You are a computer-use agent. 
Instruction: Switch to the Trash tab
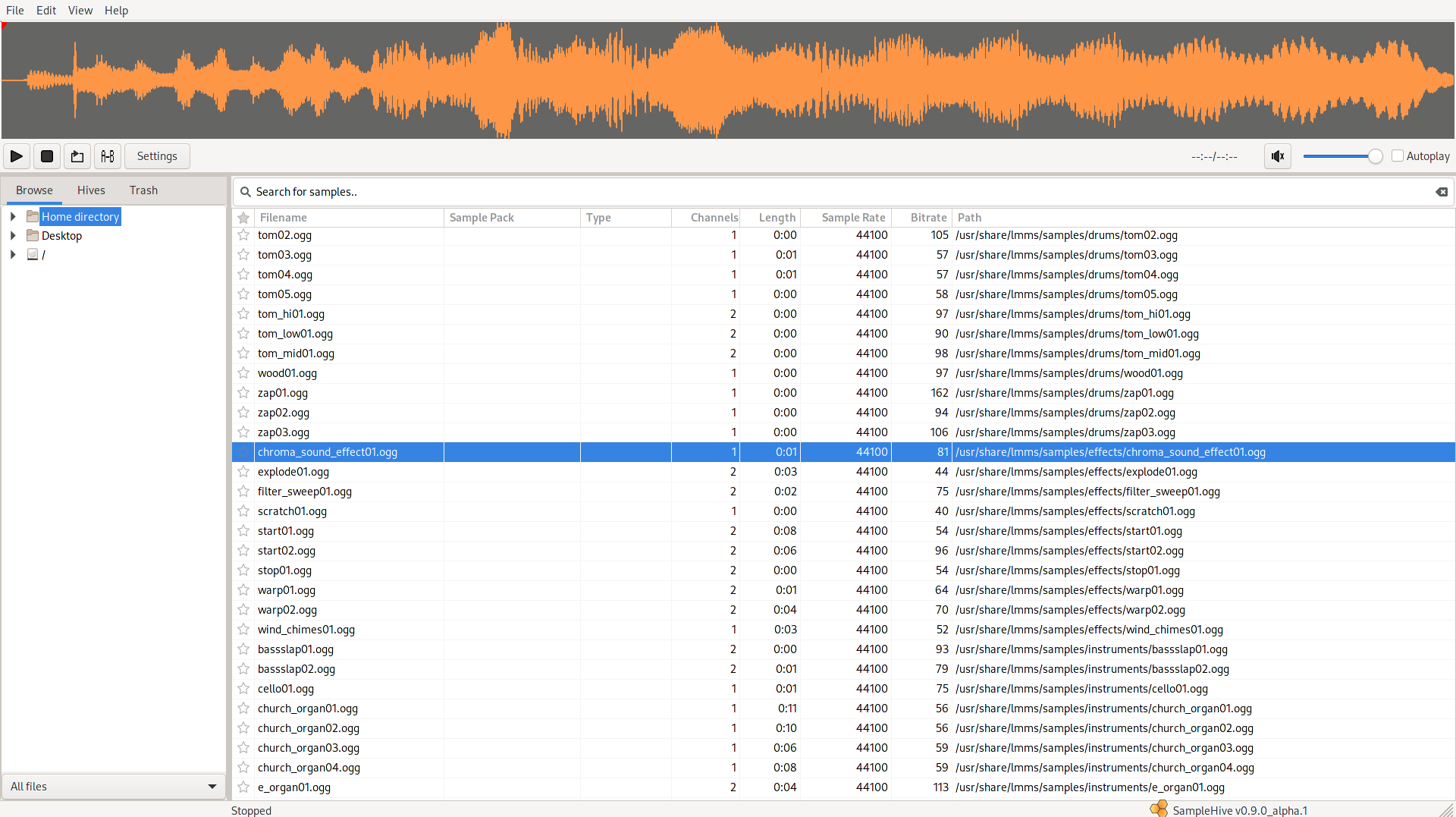coord(143,190)
